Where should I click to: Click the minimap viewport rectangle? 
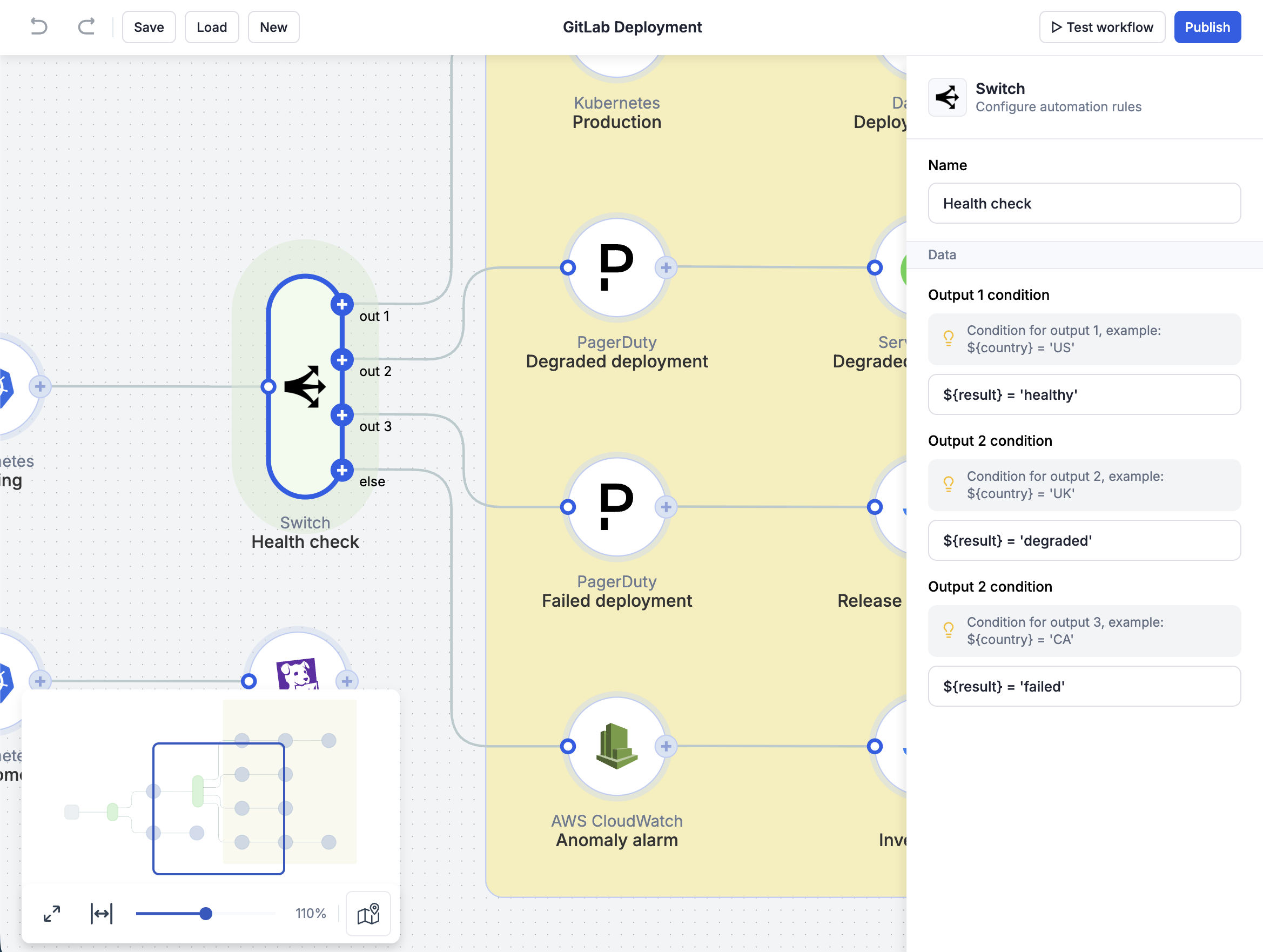(x=219, y=808)
